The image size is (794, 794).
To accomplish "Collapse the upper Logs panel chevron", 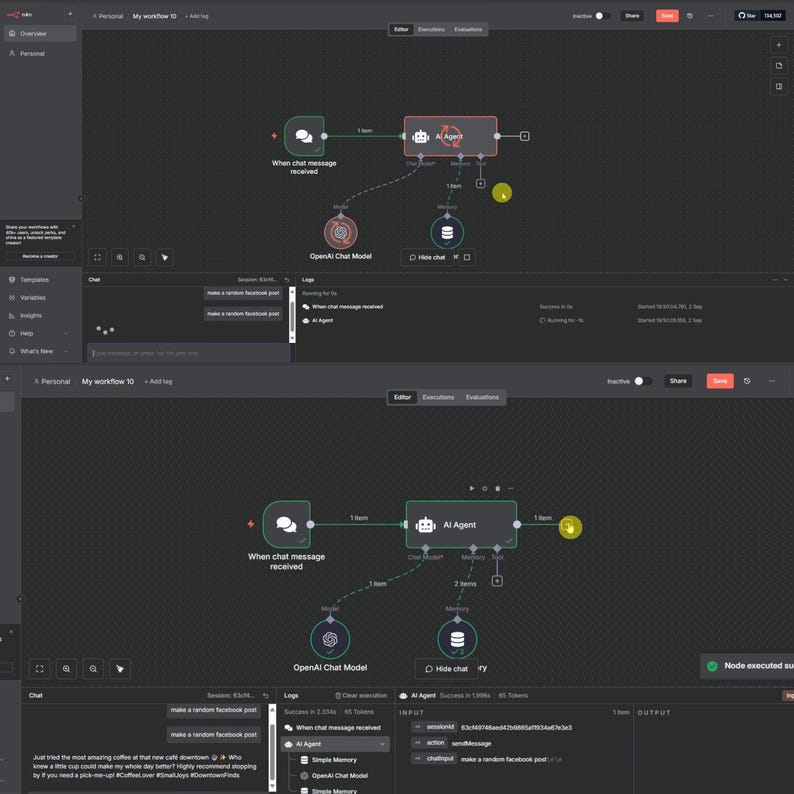I will [785, 280].
